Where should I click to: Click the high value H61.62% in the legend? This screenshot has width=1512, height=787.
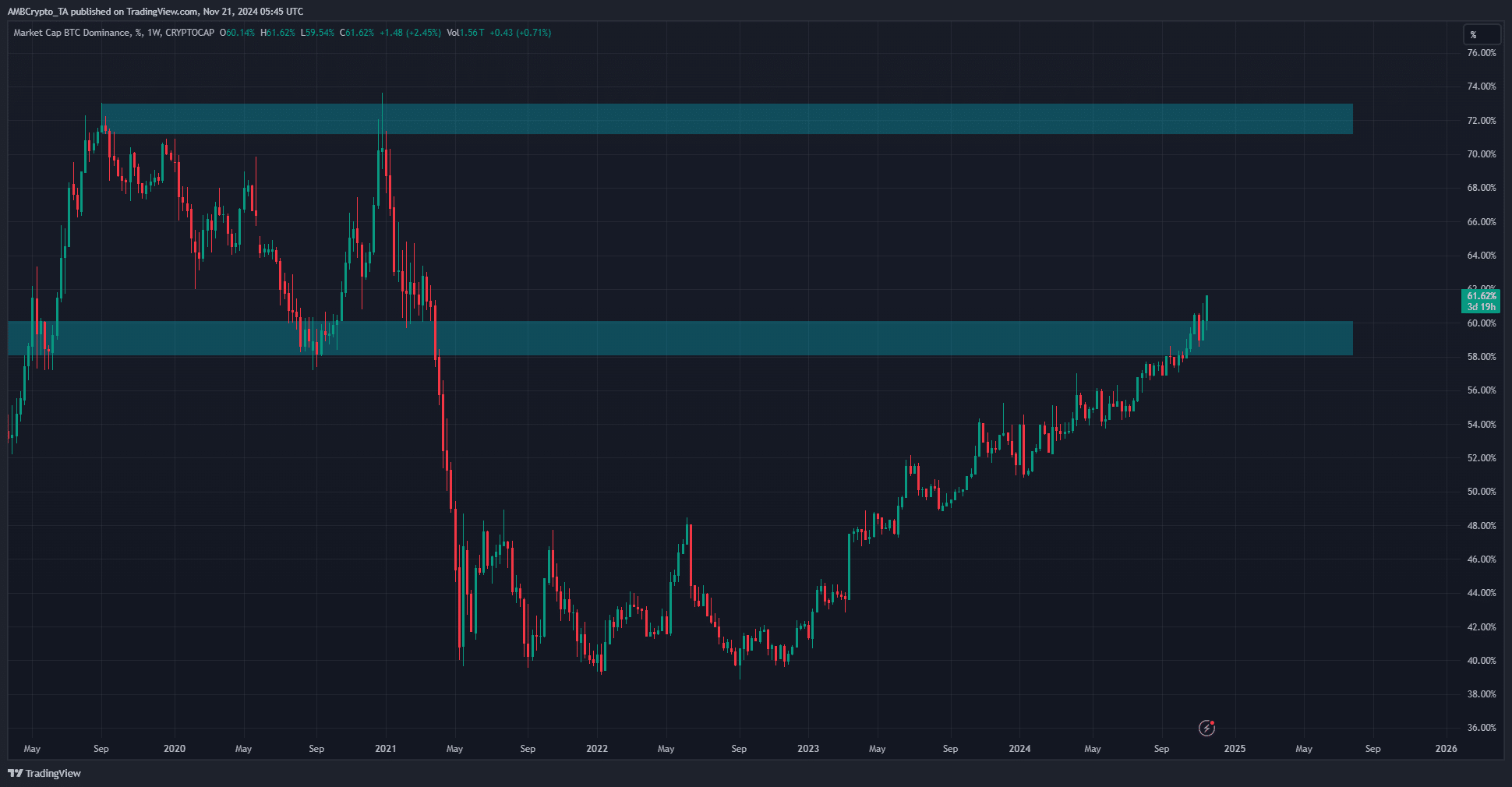[277, 33]
